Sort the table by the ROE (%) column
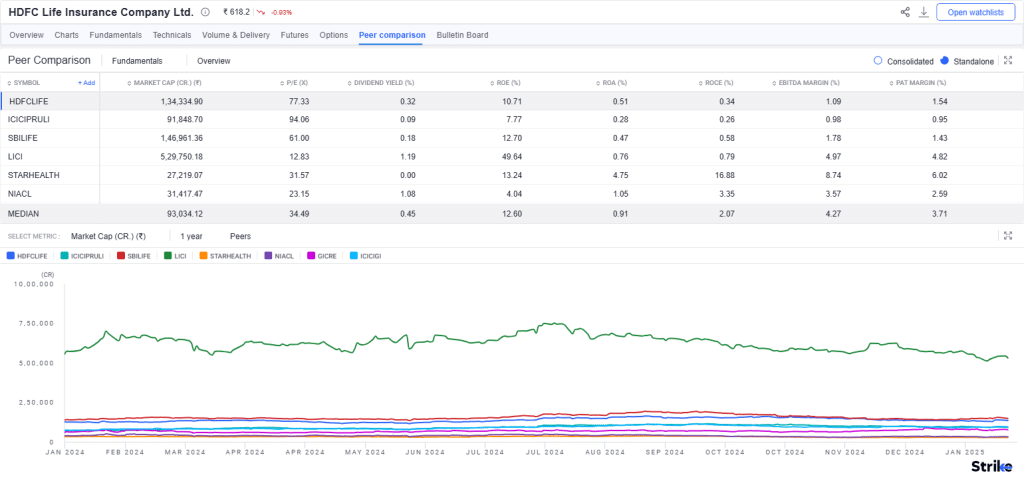The image size is (1024, 481). 507,83
